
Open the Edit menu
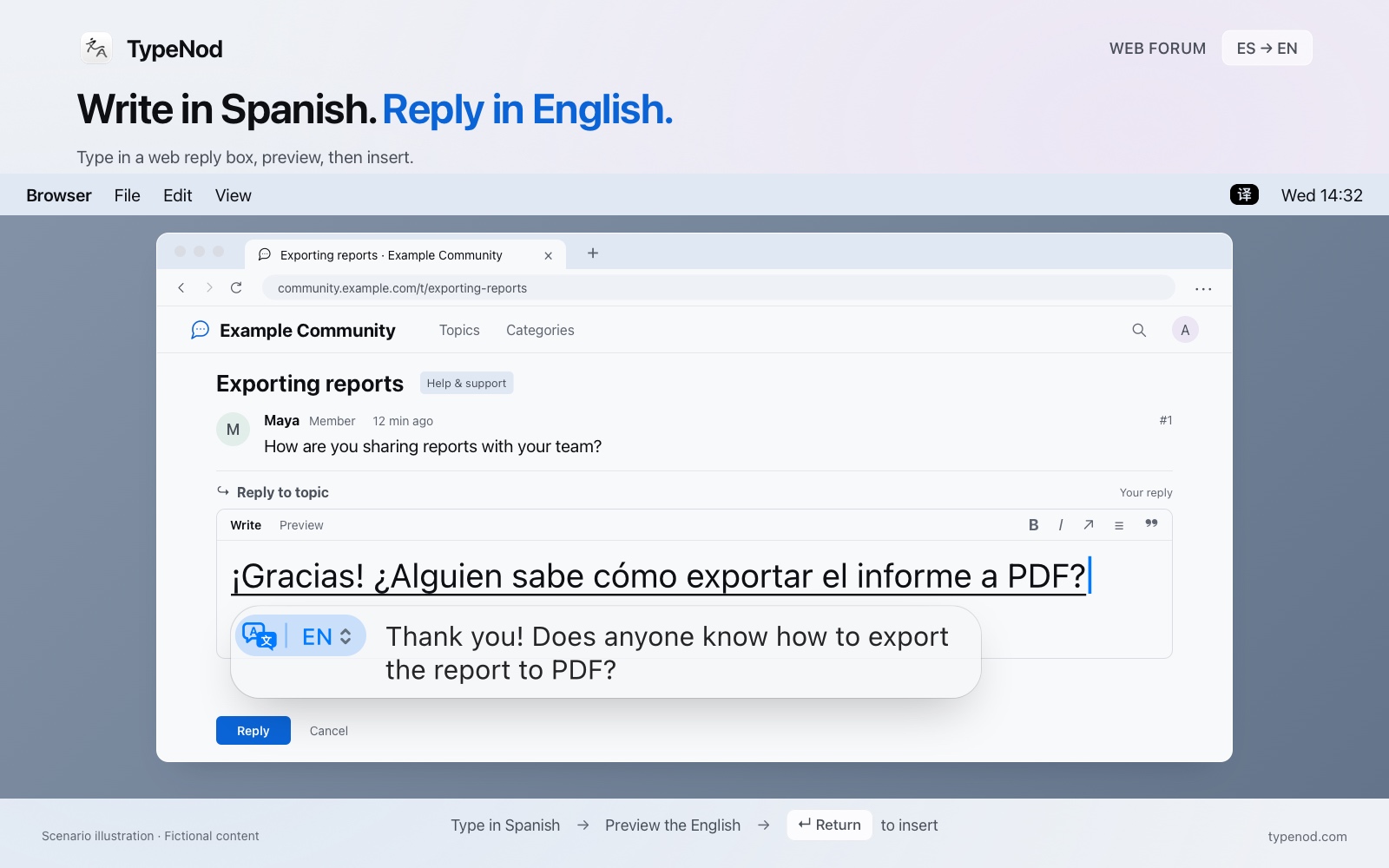(x=177, y=195)
